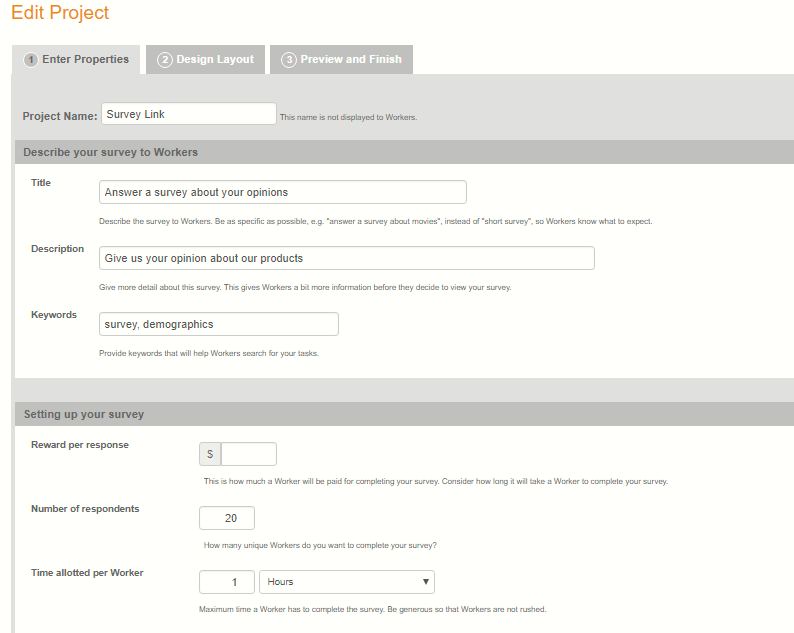Click the 'Provide keywords that will help Workers' hint
Viewport: 794px width, 633px height.
coord(209,353)
